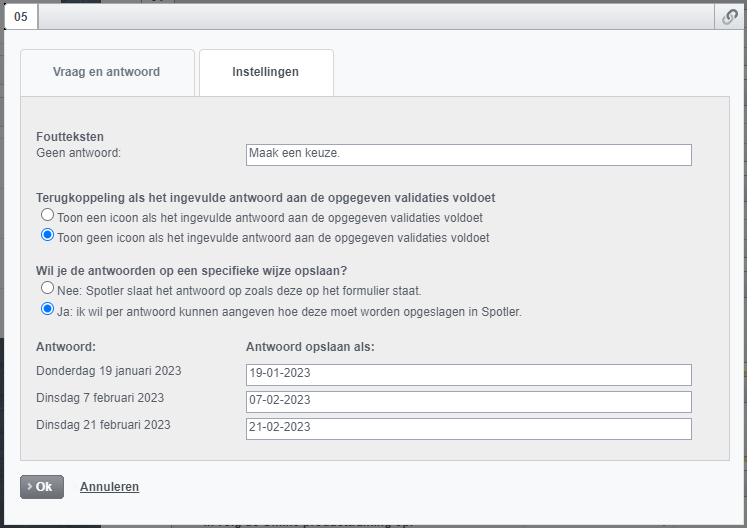
Task: Click the 21-02-2023 save-as field
Action: coord(468,429)
